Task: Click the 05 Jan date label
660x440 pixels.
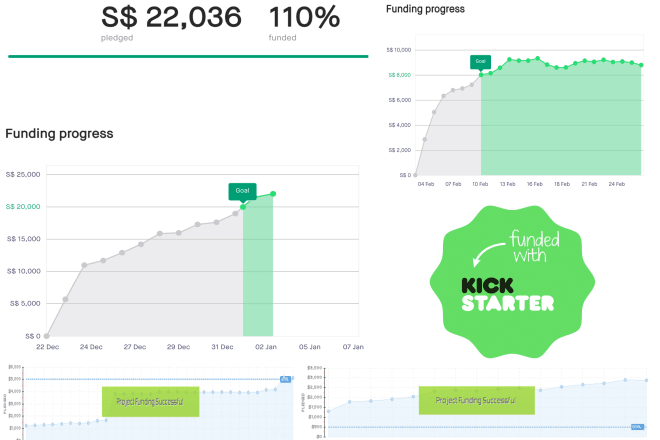Action: (310, 347)
